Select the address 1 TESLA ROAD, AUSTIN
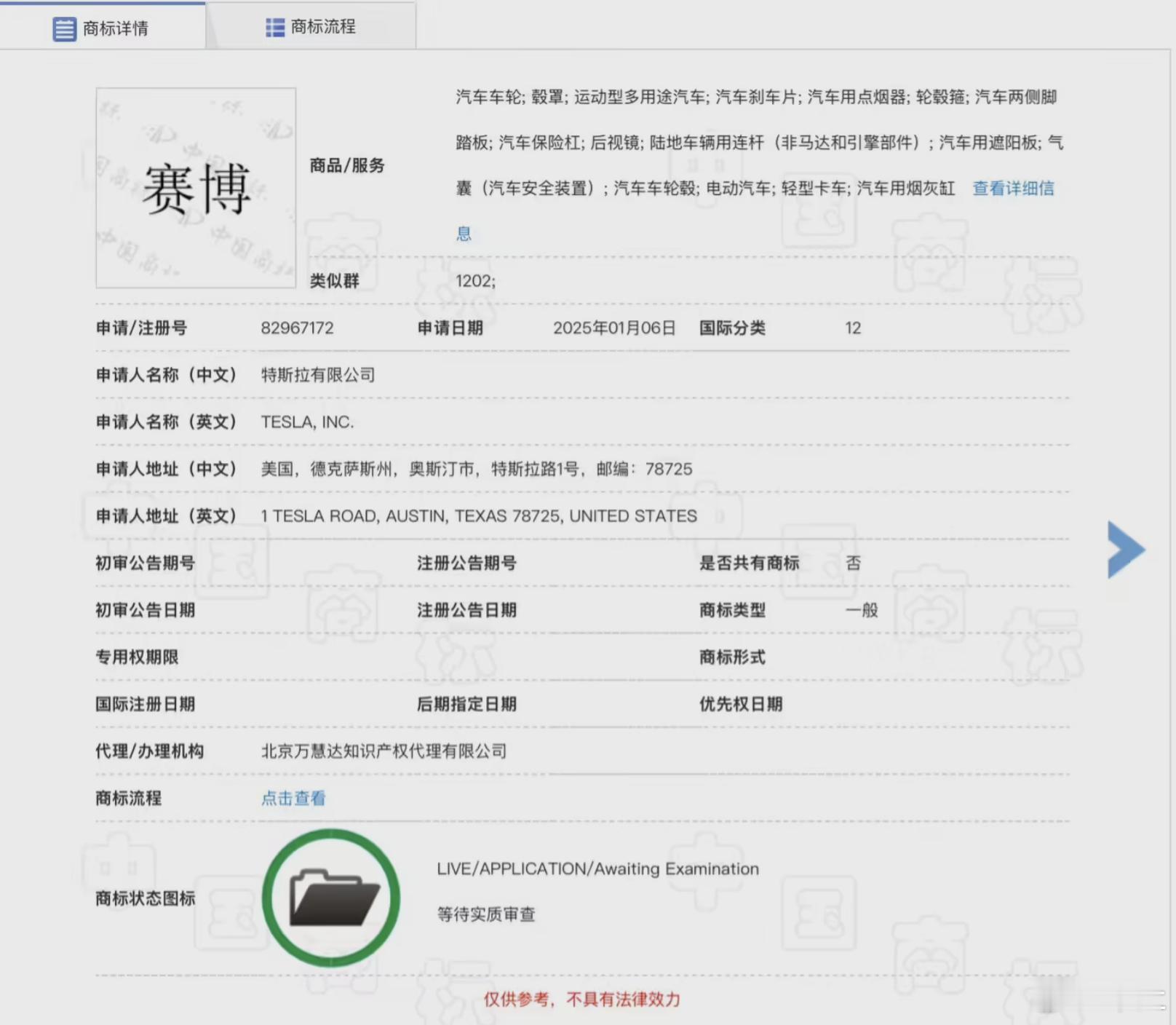Screen dimensions: 1176x1025 [479, 516]
